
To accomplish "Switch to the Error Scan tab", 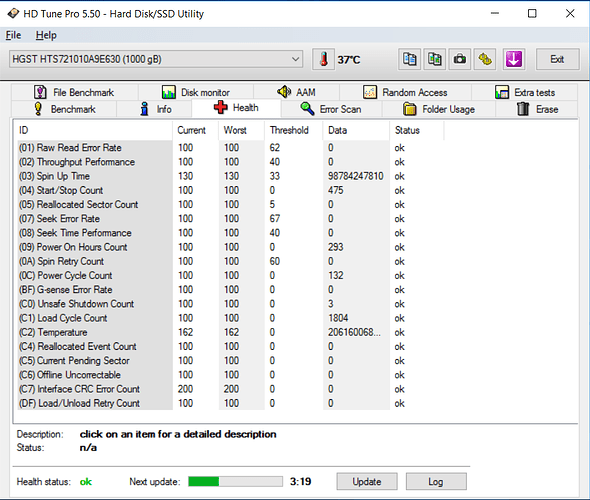I will 331,109.
